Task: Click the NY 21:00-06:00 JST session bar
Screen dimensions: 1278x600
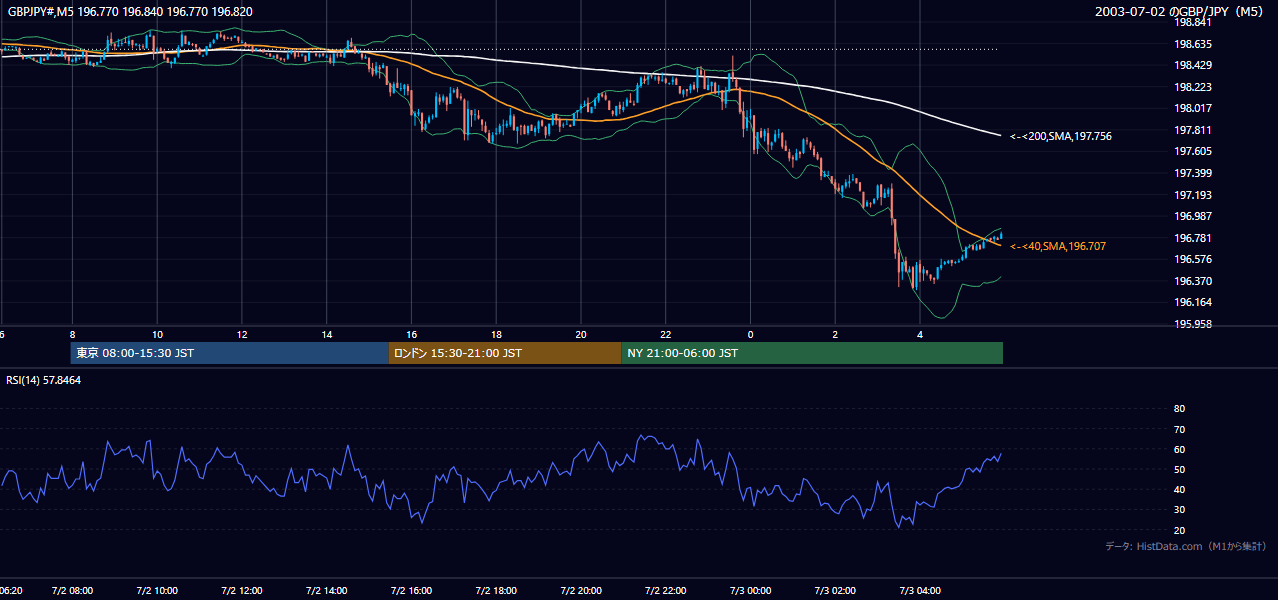Action: pyautogui.click(x=812, y=353)
